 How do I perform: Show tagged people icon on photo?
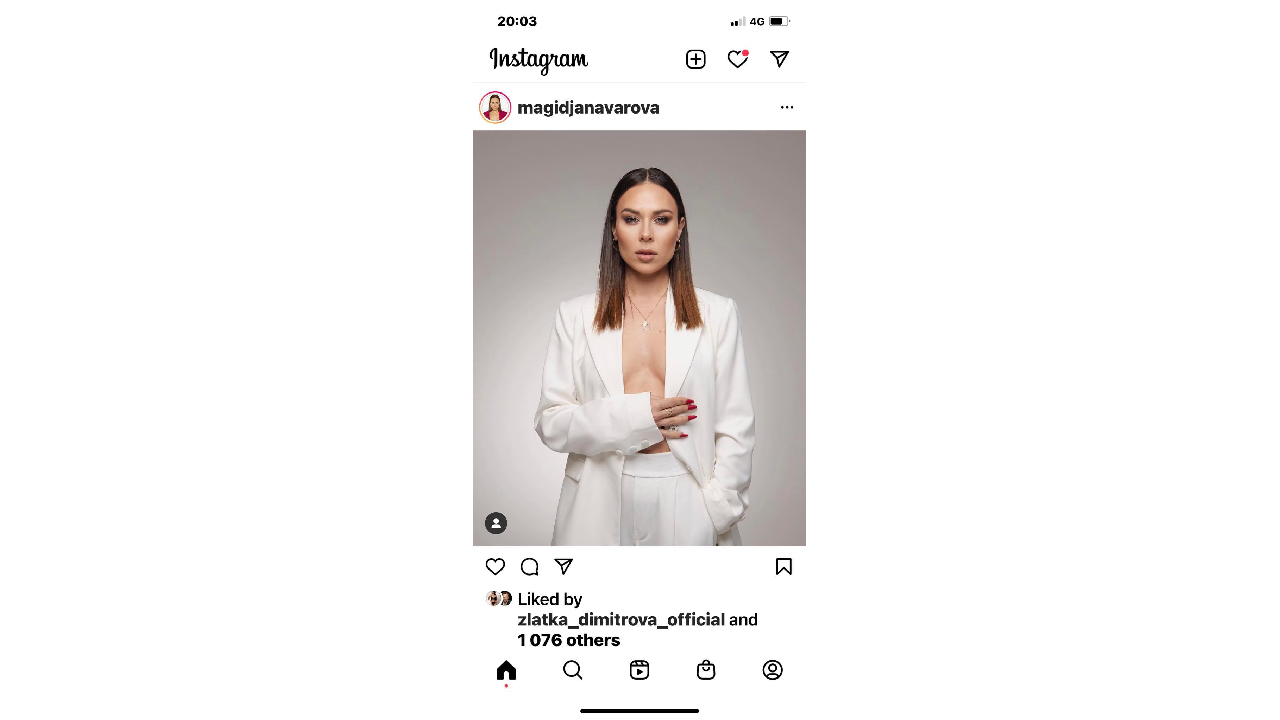click(x=496, y=523)
